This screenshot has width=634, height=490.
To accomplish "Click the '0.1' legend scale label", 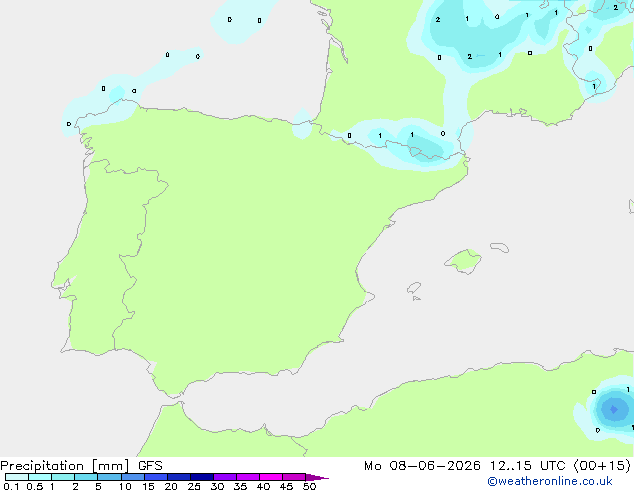I will click(x=11, y=486).
